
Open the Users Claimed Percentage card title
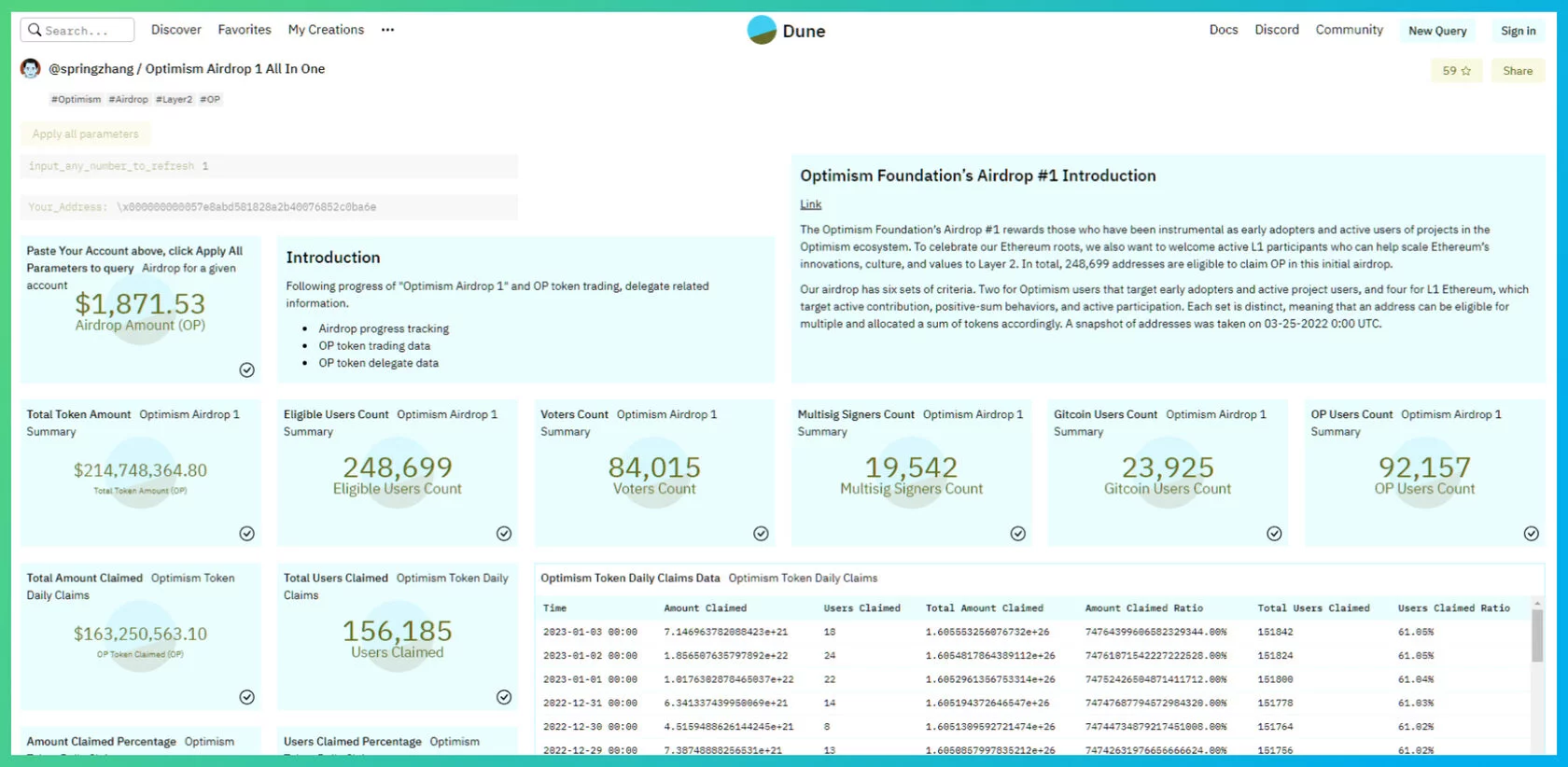point(353,742)
